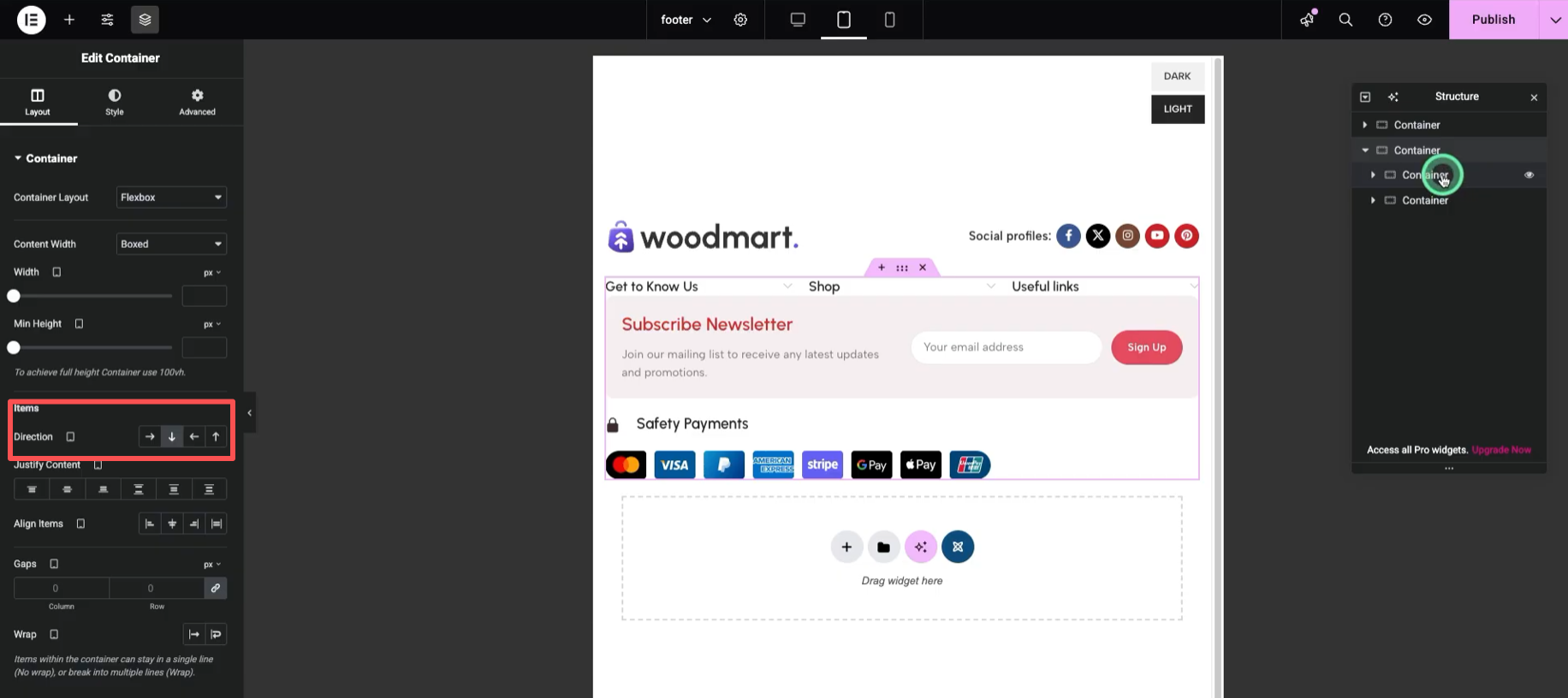Choose Justify Content center option
The height and width of the screenshot is (698, 1568).
pyautogui.click(x=68, y=489)
